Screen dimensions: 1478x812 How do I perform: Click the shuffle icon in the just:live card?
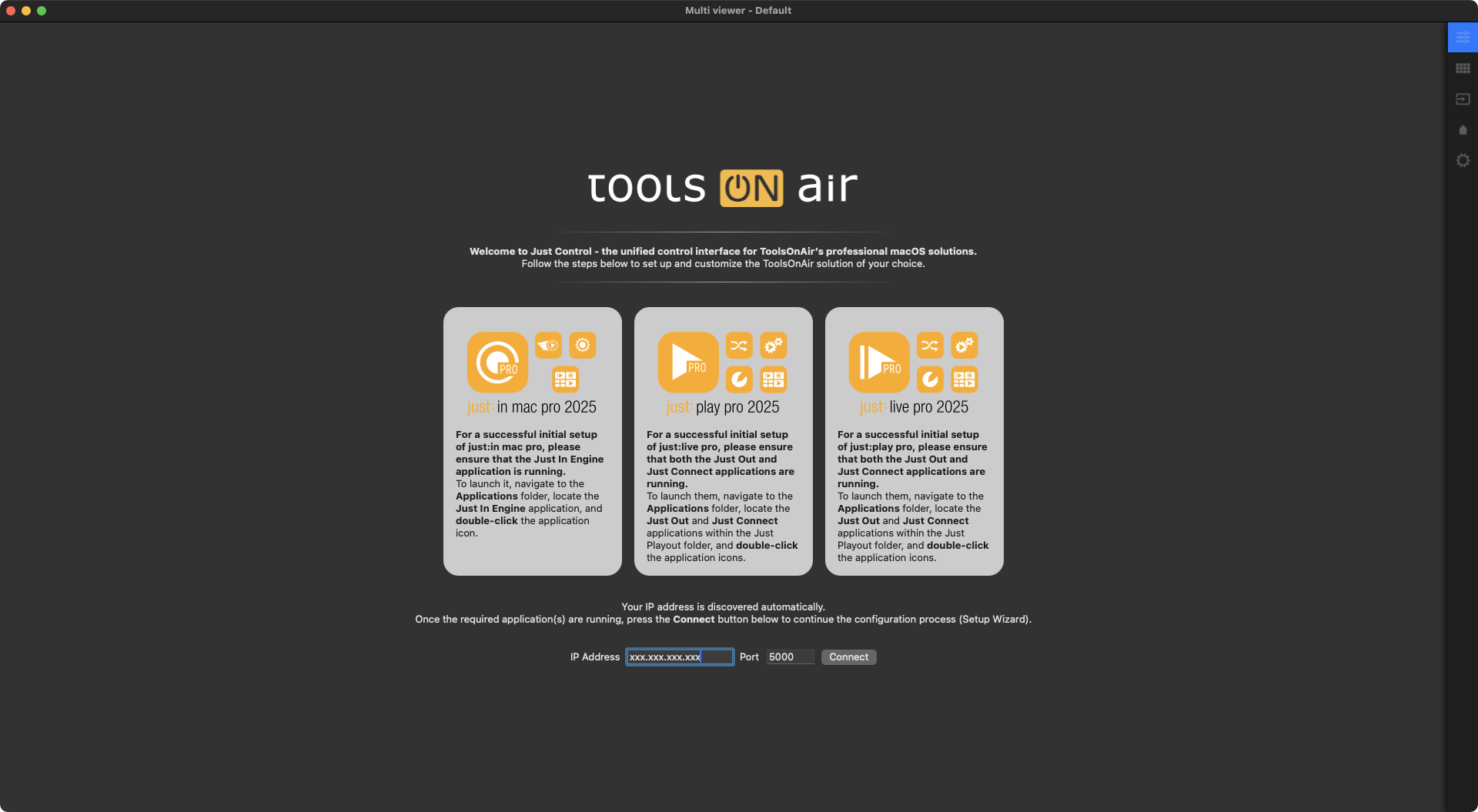click(x=930, y=346)
